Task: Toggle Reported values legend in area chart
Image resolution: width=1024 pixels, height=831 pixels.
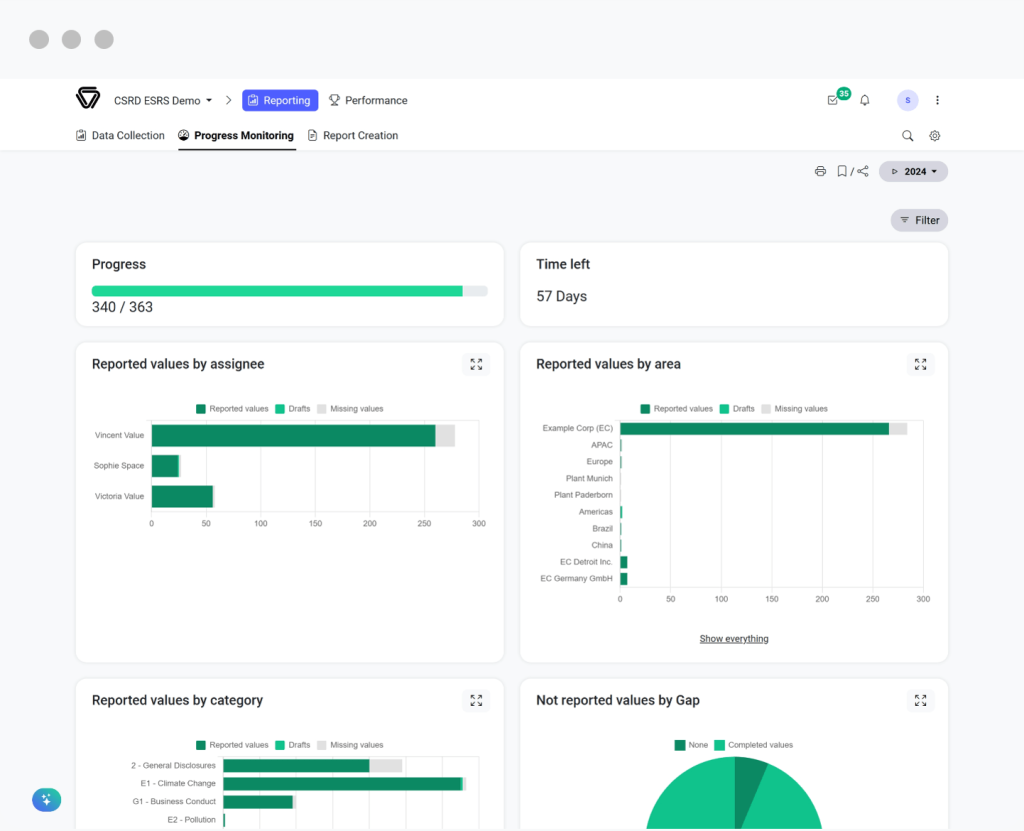Action: [677, 409]
